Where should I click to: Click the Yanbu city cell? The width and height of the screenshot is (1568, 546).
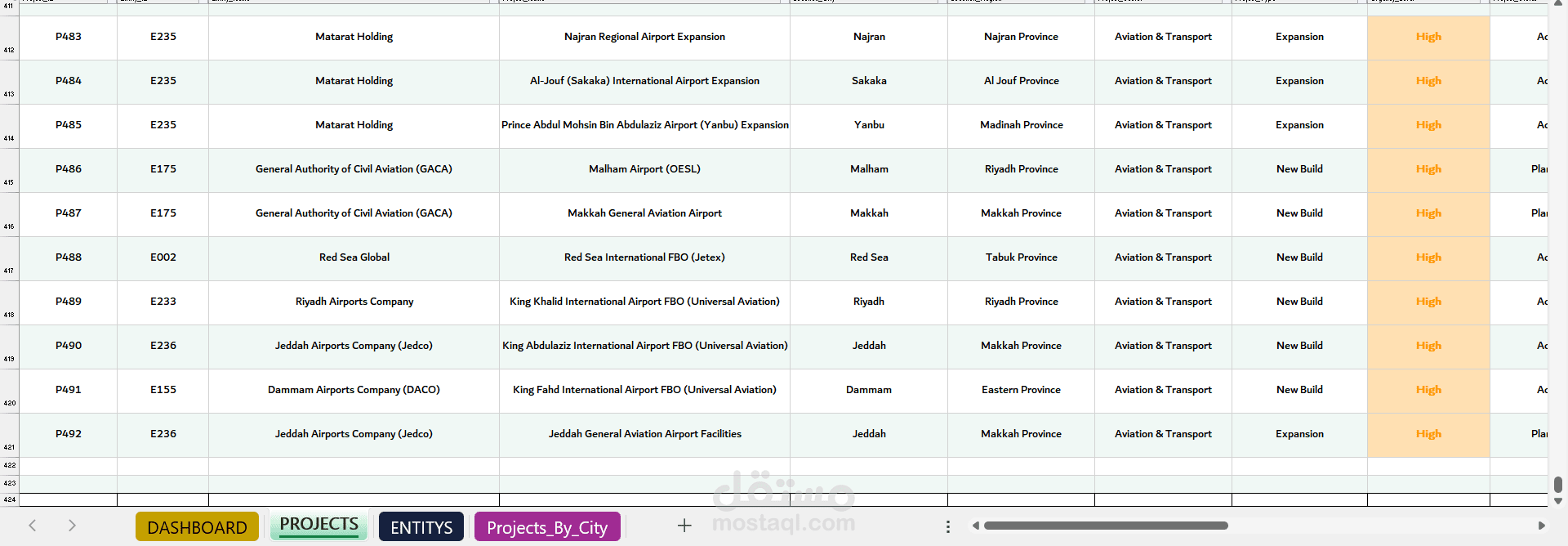(869, 126)
